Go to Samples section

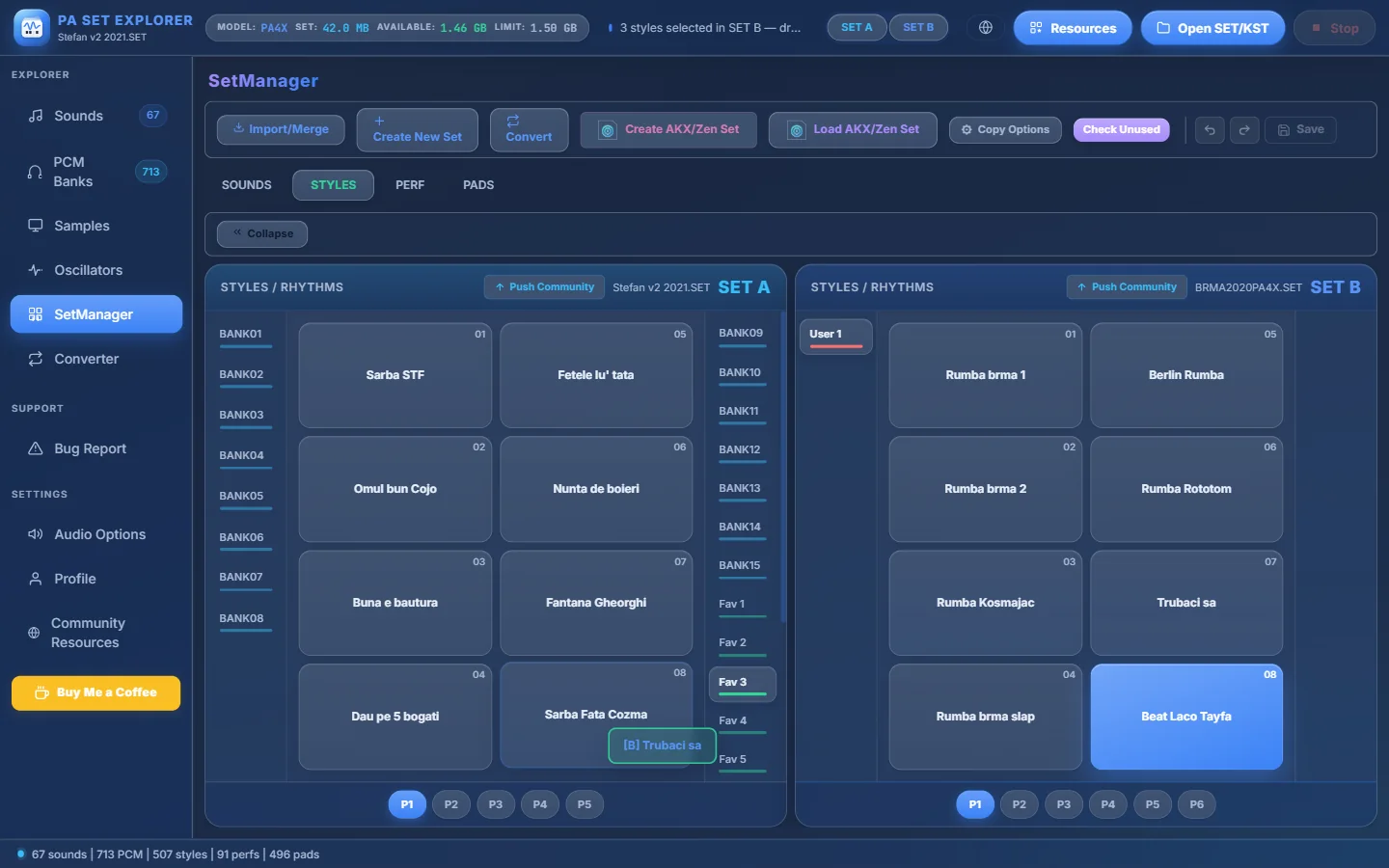coord(96,226)
